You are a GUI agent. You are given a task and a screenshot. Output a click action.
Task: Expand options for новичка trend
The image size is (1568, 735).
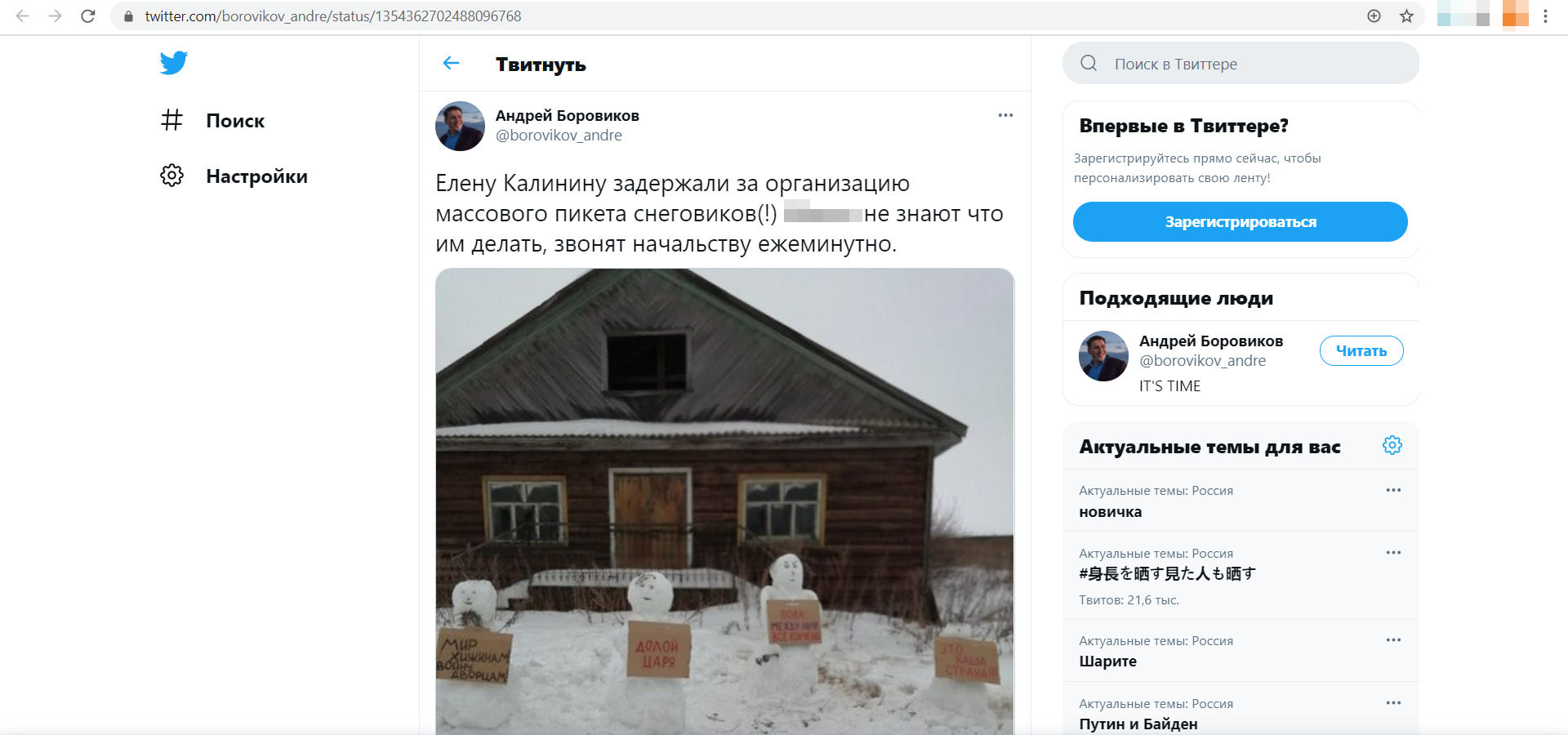(1393, 490)
